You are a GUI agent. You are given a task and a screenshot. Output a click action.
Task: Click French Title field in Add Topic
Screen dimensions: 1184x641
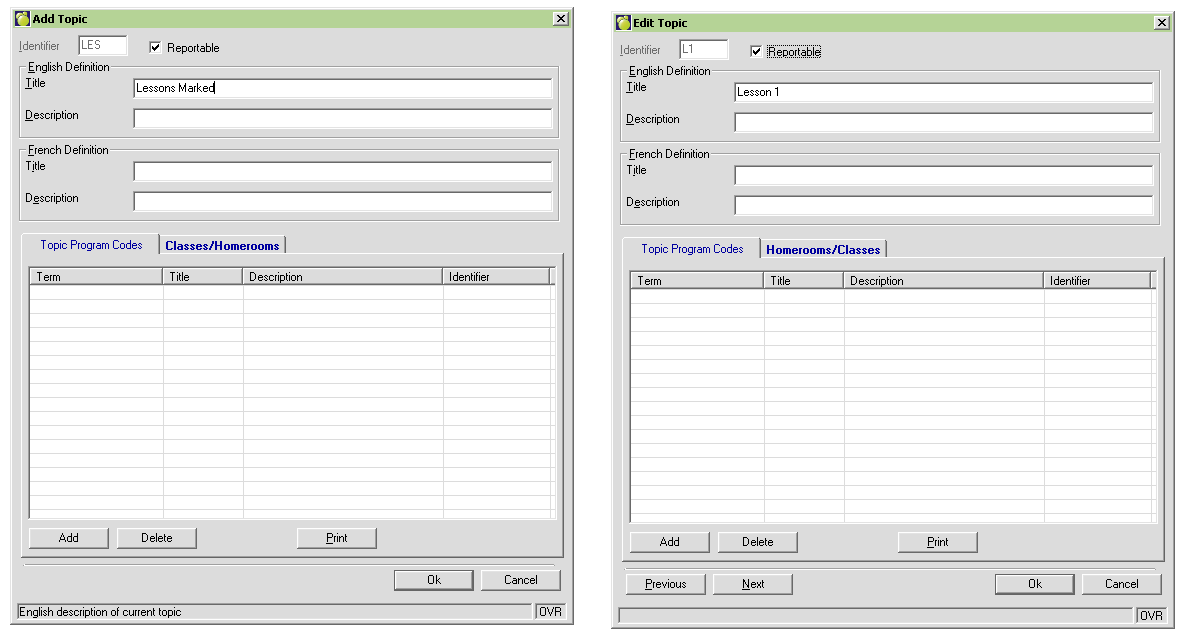[x=342, y=171]
